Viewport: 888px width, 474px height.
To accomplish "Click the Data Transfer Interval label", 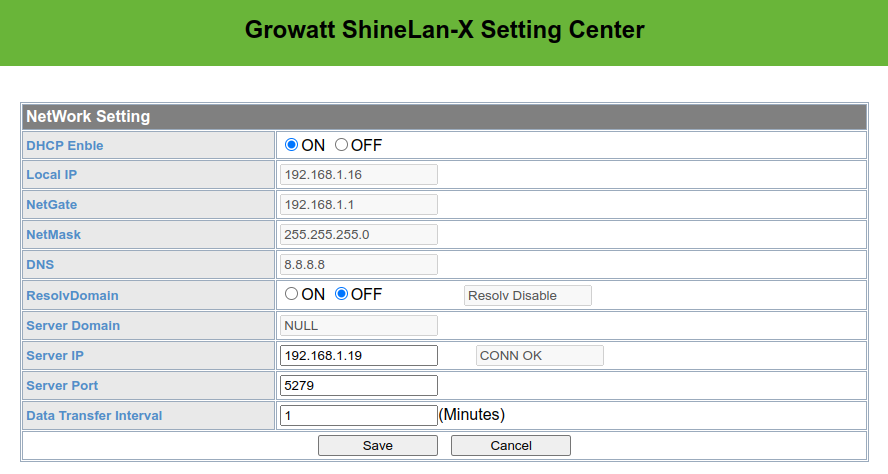I will [94, 416].
